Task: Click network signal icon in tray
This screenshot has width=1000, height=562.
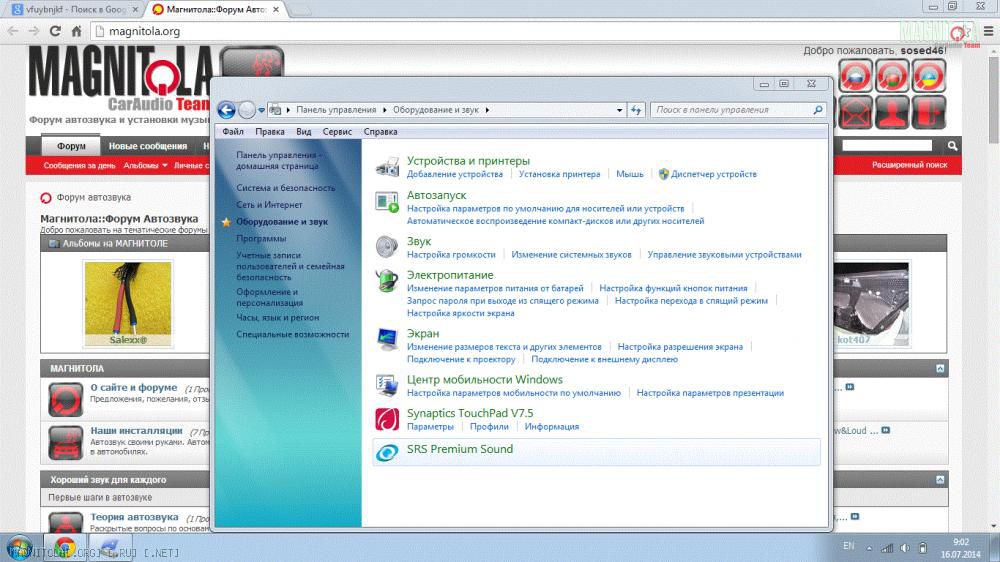Action: coord(886,547)
